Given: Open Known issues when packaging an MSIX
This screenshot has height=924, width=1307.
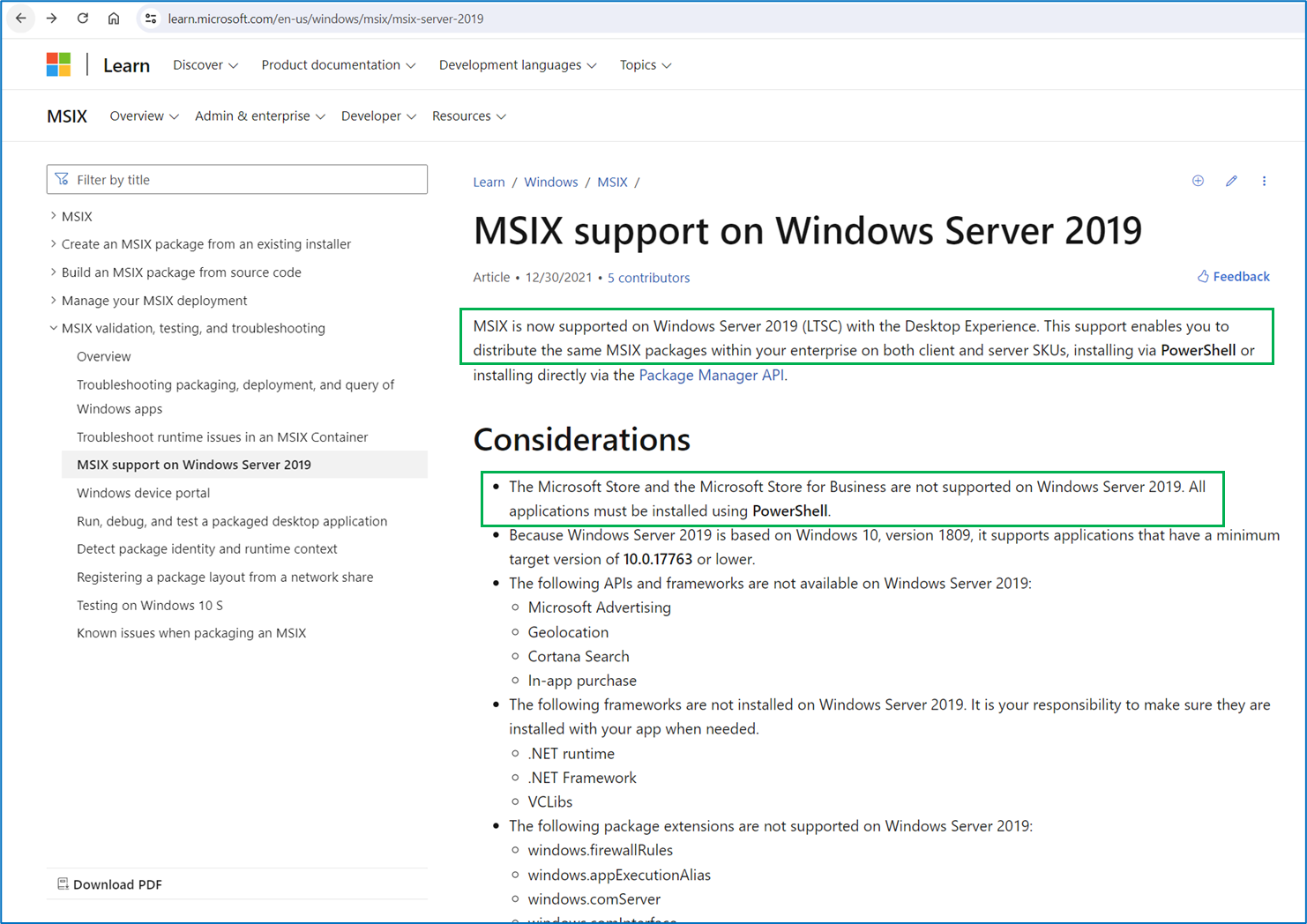Looking at the screenshot, I should (191, 633).
